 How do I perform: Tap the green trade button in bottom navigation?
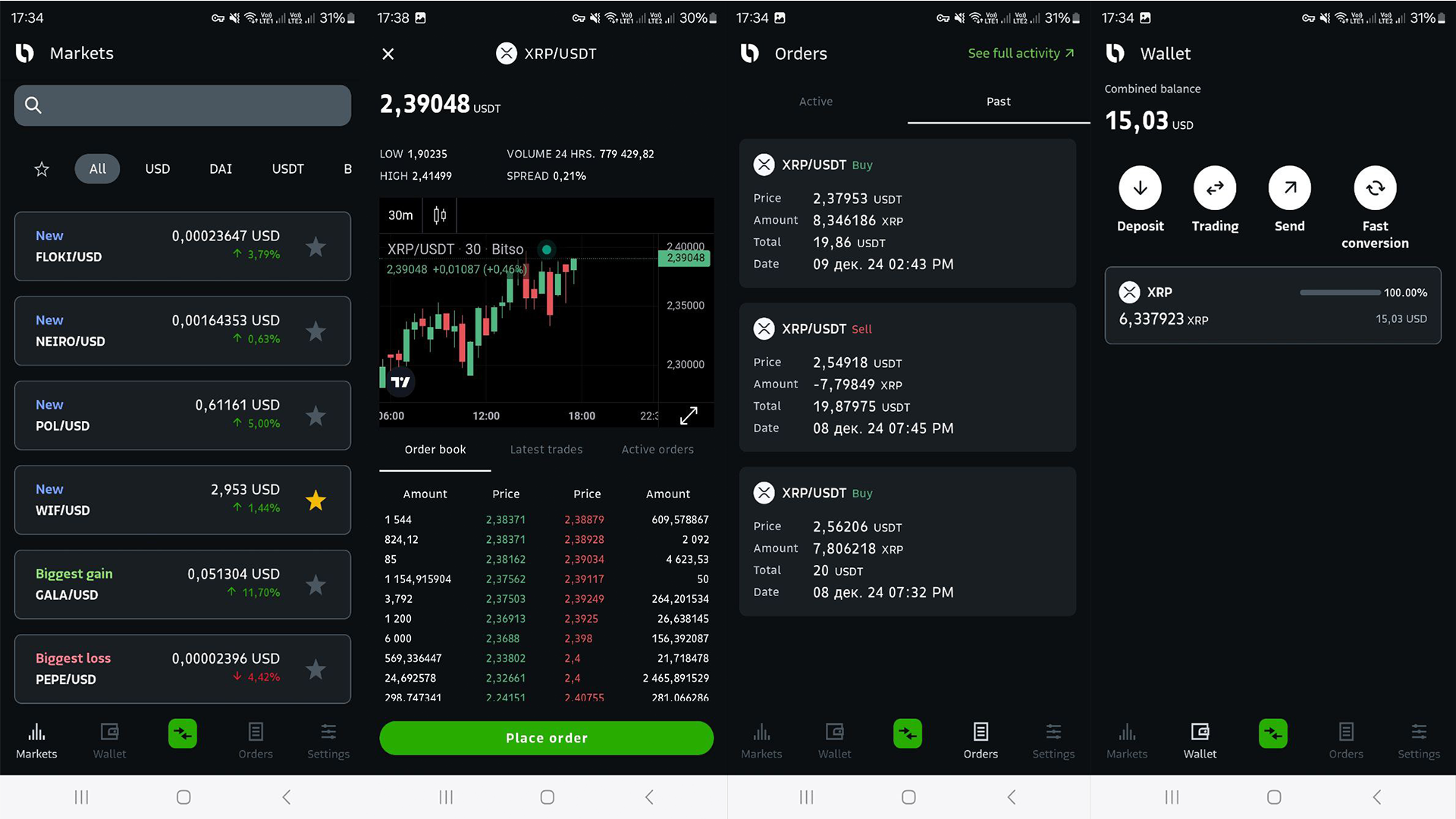pyautogui.click(x=182, y=733)
